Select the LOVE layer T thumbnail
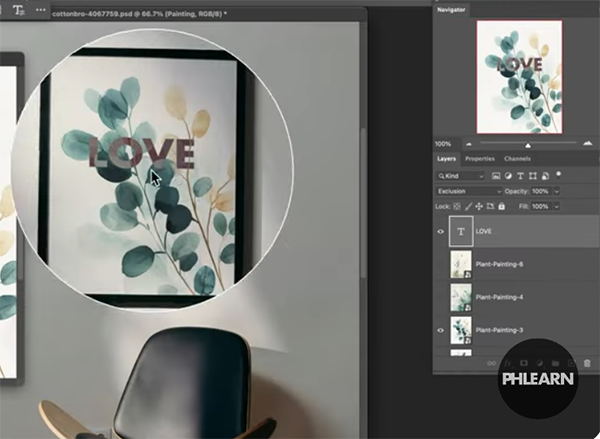Screen dimensions: 600x439 461,231
